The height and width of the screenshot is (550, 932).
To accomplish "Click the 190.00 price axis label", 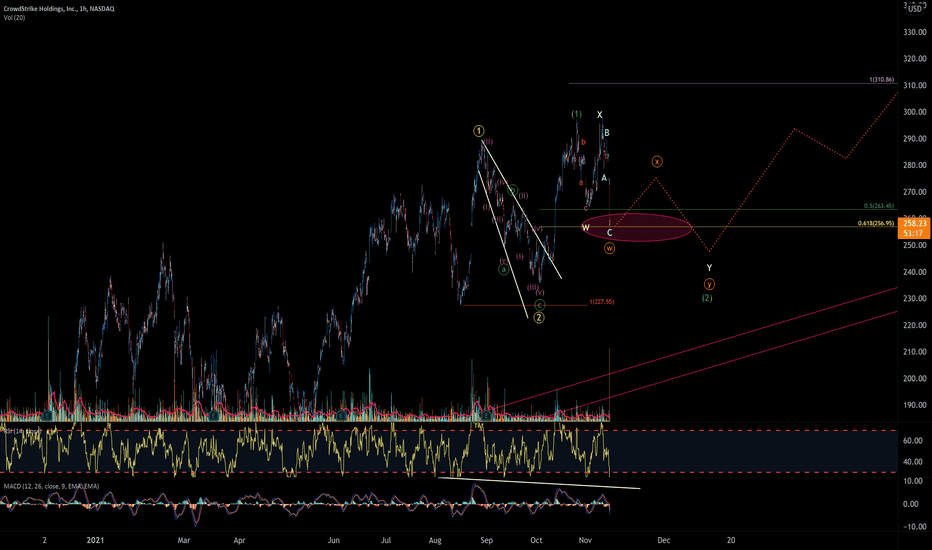I will (x=914, y=405).
